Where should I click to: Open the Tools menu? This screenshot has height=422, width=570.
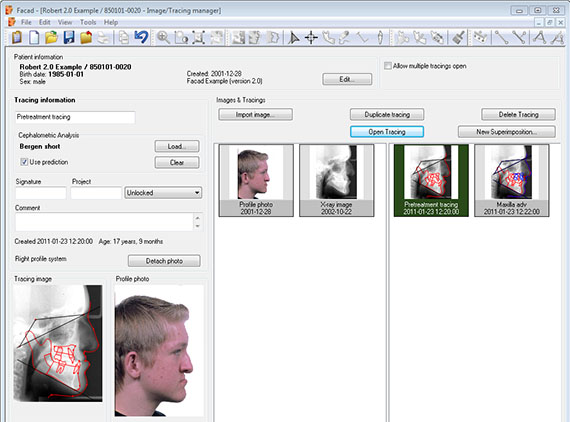click(88, 22)
